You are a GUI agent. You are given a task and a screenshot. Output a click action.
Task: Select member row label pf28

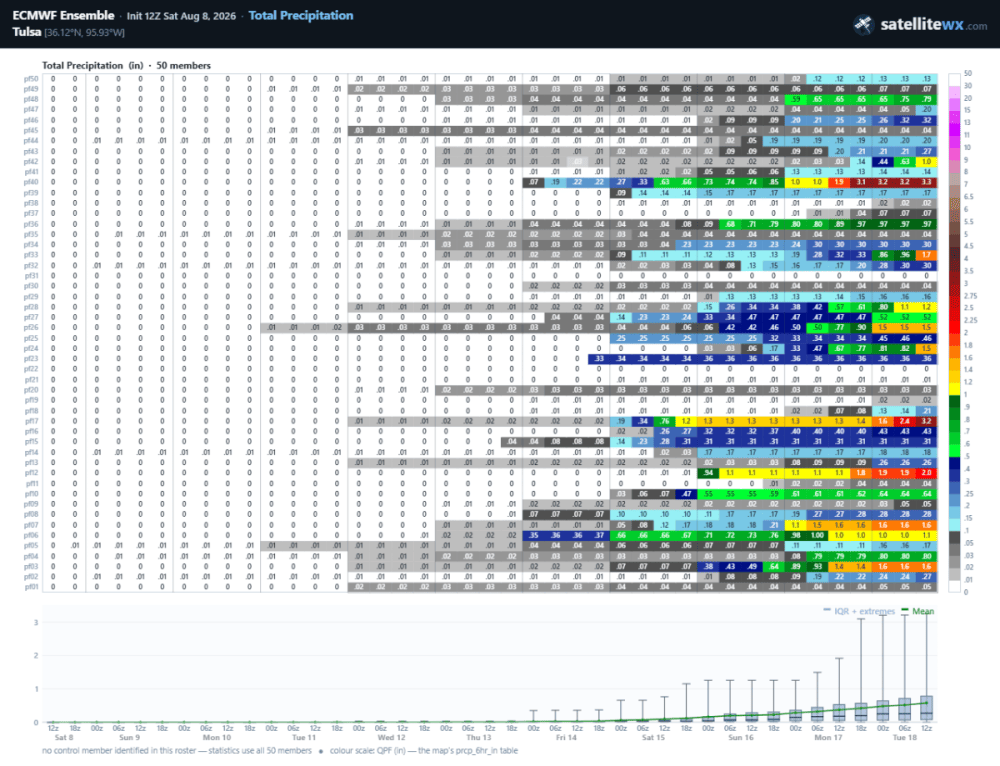click(31, 307)
